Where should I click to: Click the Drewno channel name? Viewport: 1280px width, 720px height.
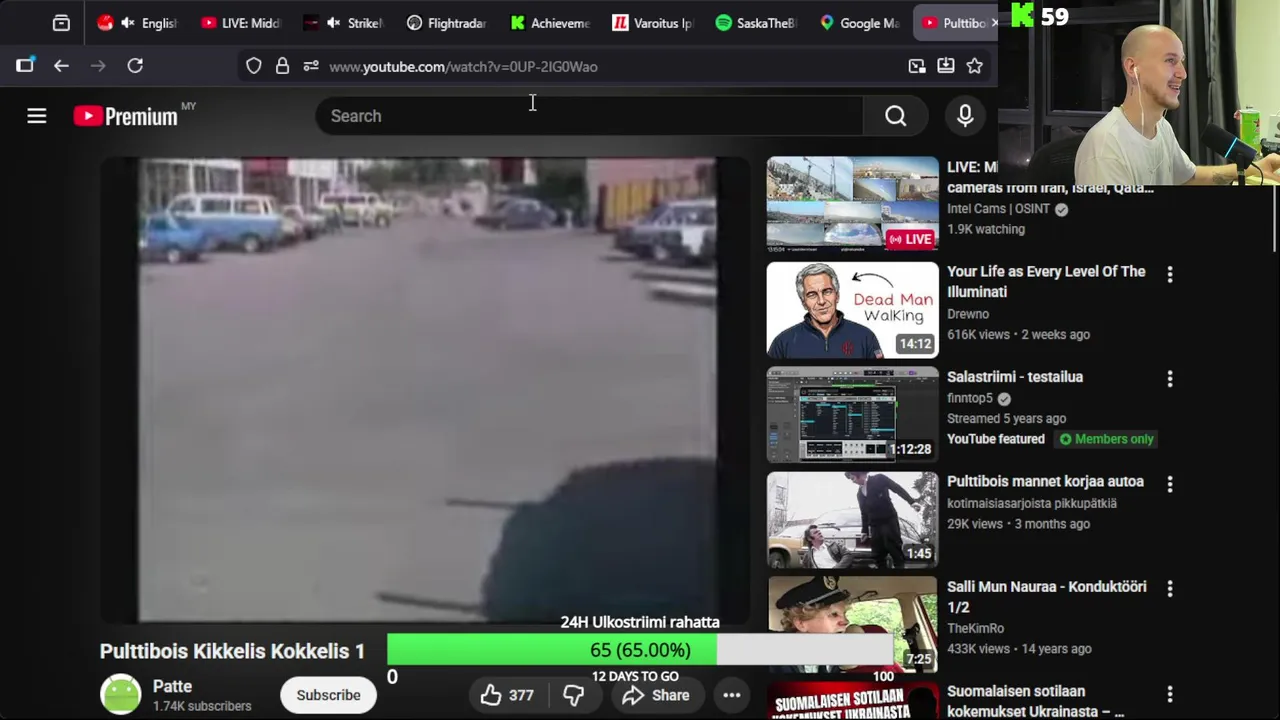tap(968, 313)
